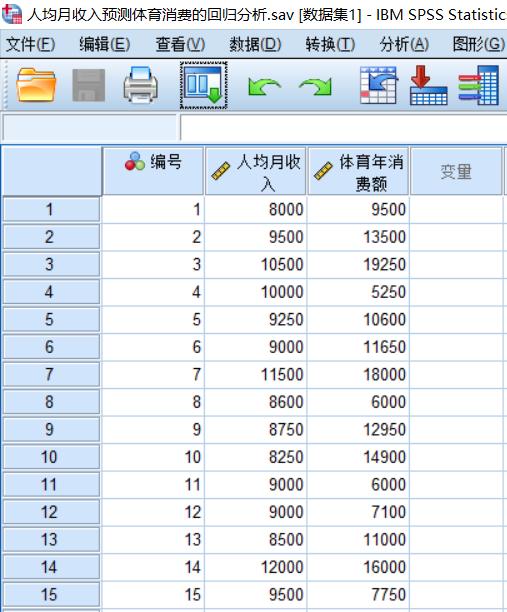Click consumption cell 9500 in row 1
This screenshot has width=507, height=612.
[358, 210]
